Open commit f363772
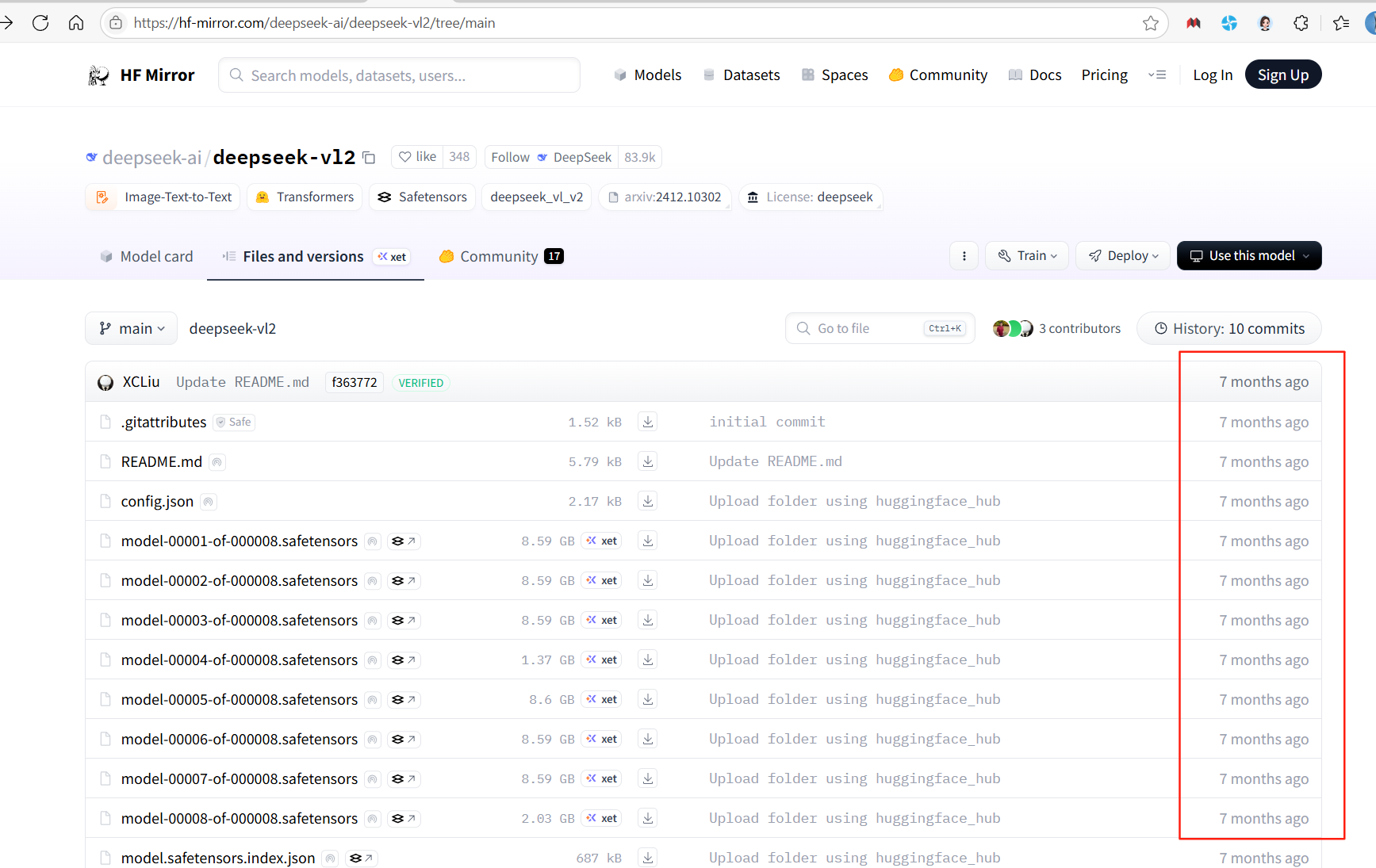This screenshot has width=1376, height=868. [355, 382]
